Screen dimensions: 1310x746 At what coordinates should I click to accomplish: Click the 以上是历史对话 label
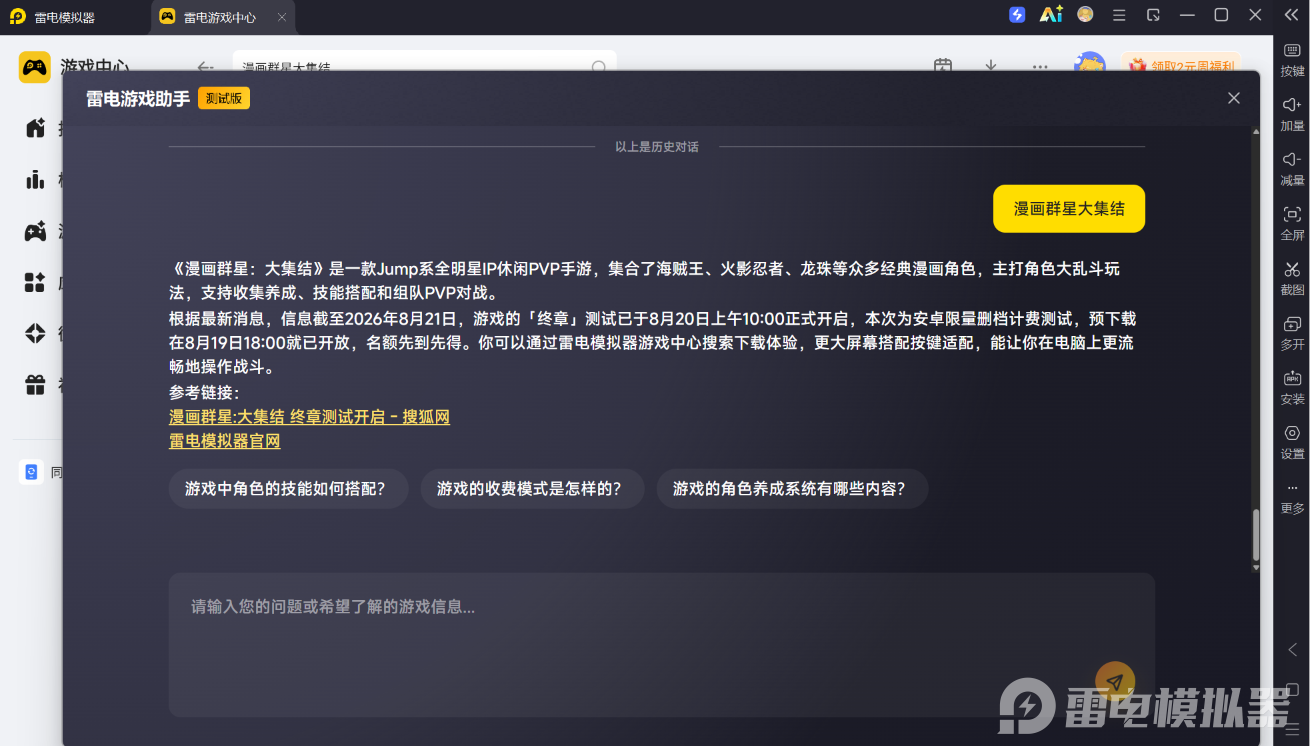pos(657,147)
